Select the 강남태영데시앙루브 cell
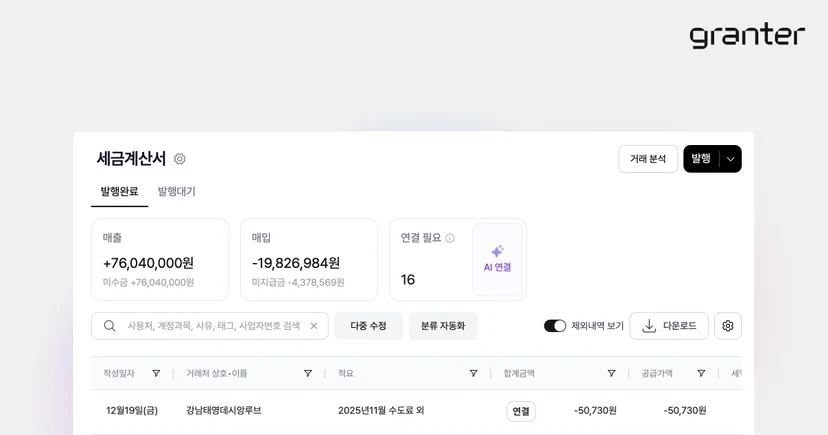The height and width of the screenshot is (435, 828). click(x=224, y=410)
